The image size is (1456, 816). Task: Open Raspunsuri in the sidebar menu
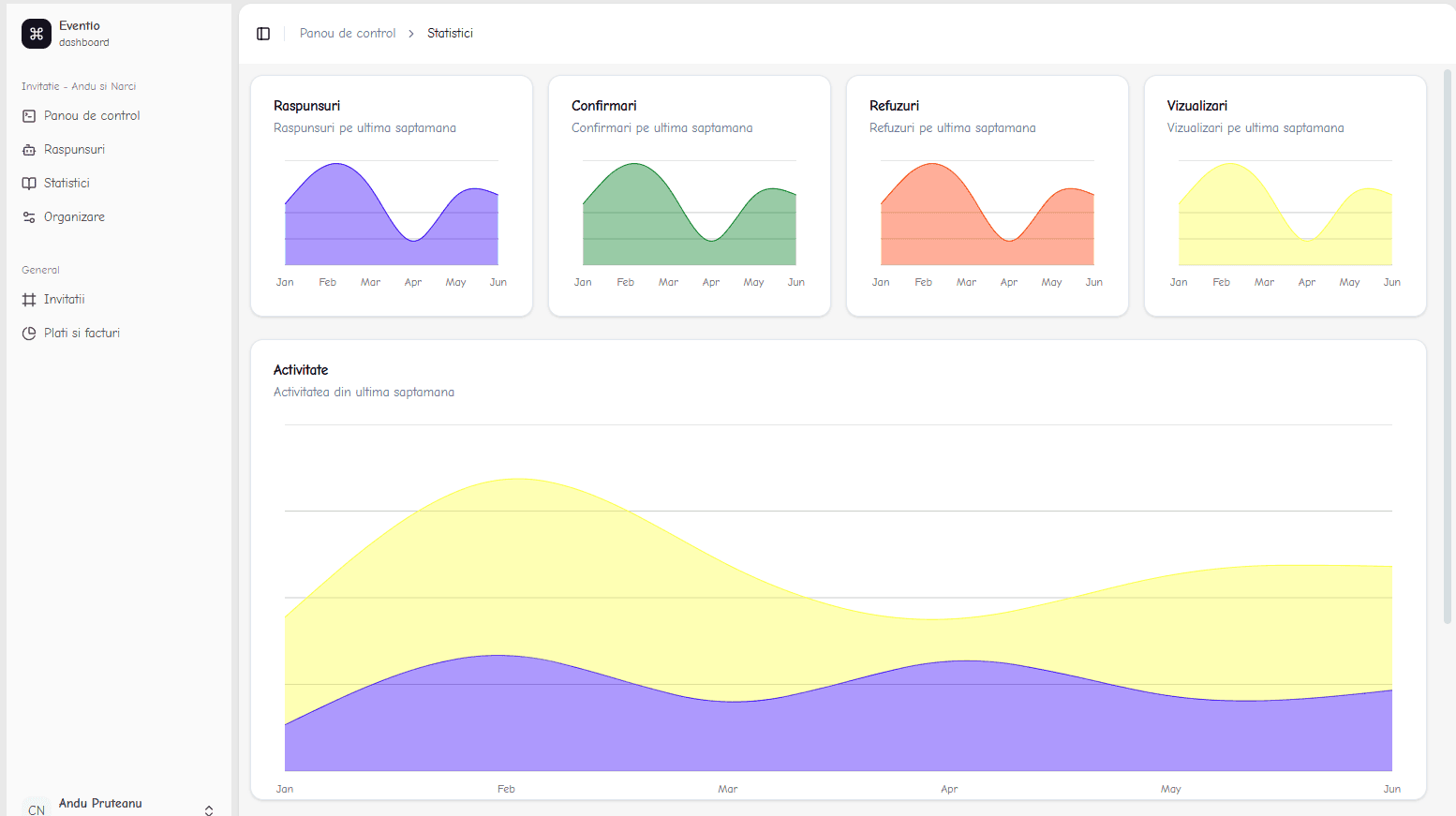click(74, 150)
